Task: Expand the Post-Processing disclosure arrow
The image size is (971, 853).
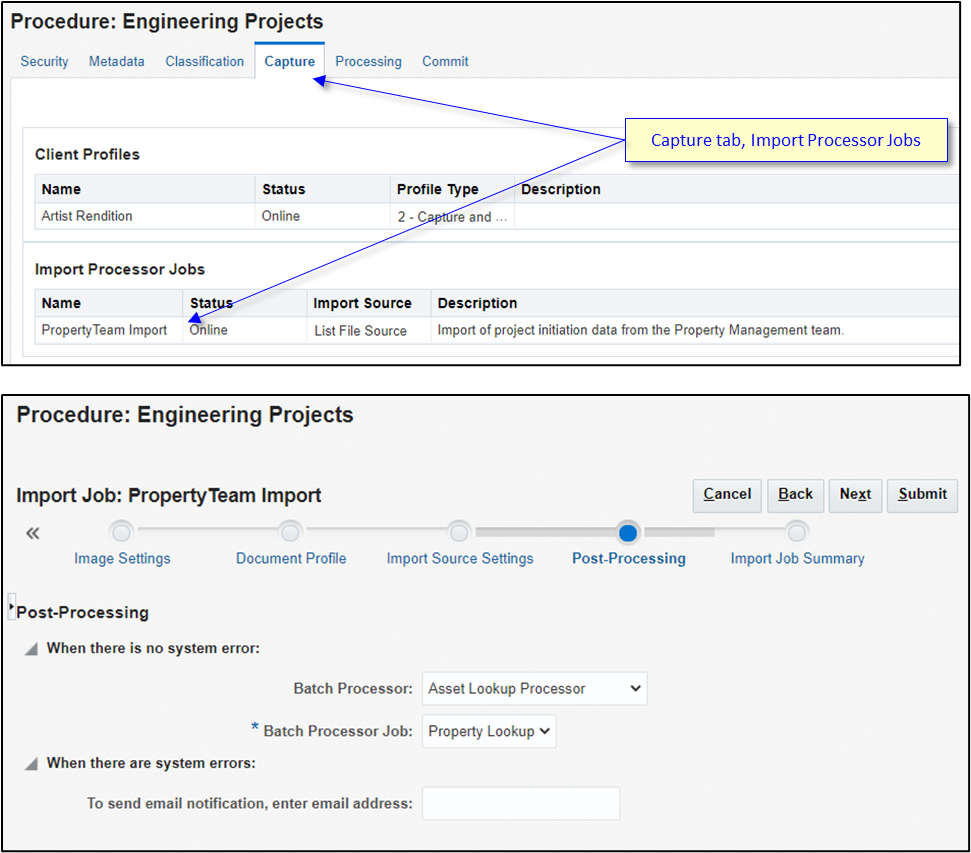Action: coord(10,604)
